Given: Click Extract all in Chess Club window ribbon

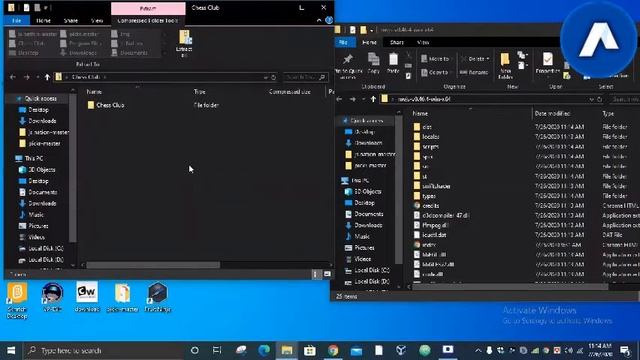Looking at the screenshot, I should pyautogui.click(x=184, y=43).
